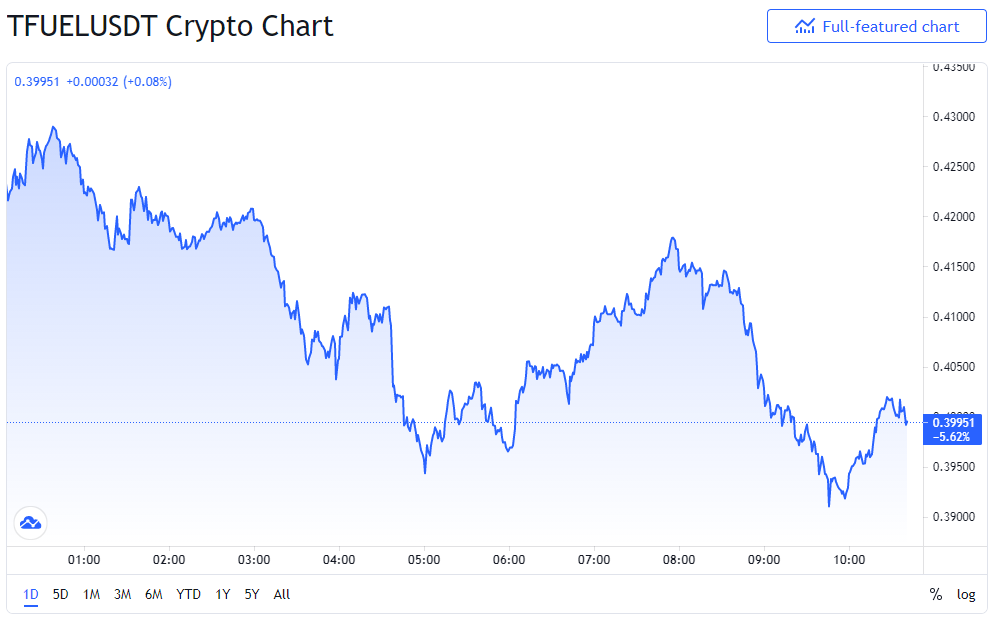Select the 1D time range tab
The width and height of the screenshot is (992, 622).
31,594
